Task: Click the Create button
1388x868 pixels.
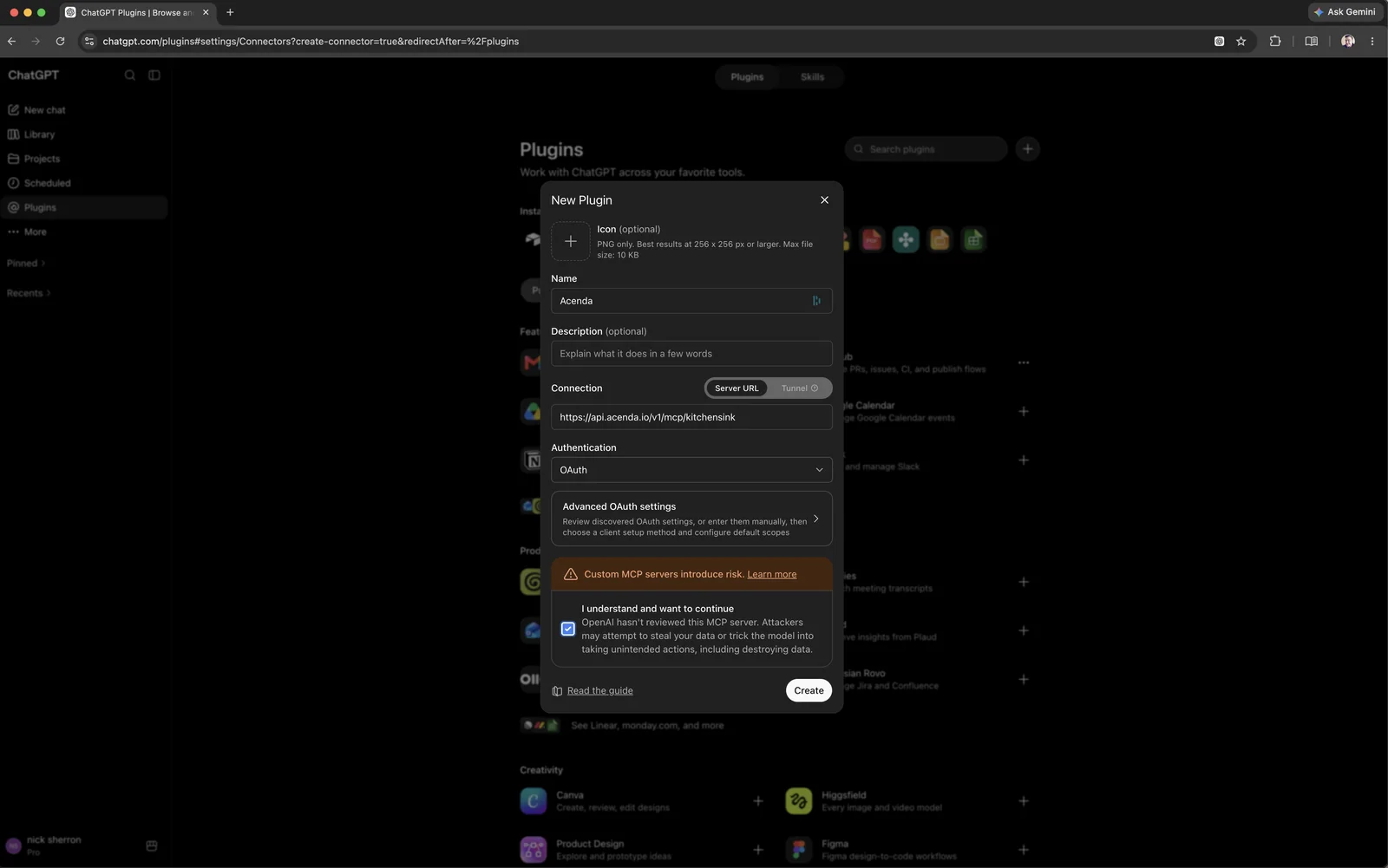Action: click(x=809, y=690)
